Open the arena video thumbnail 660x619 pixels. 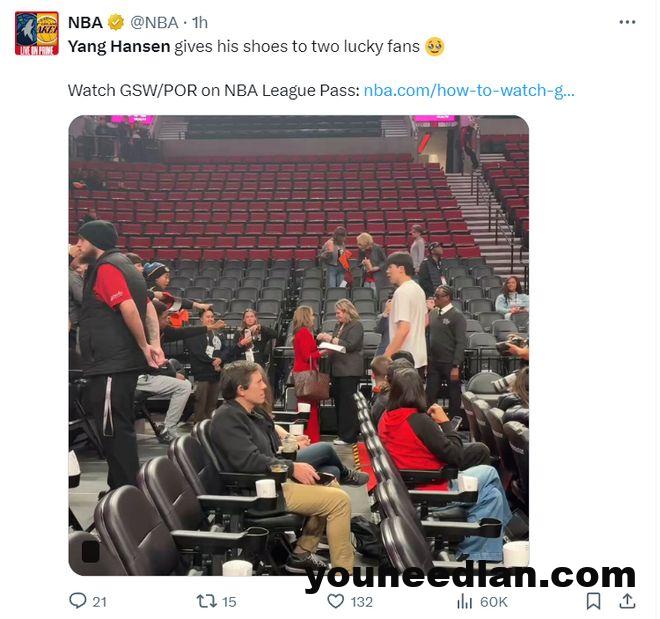(298, 345)
